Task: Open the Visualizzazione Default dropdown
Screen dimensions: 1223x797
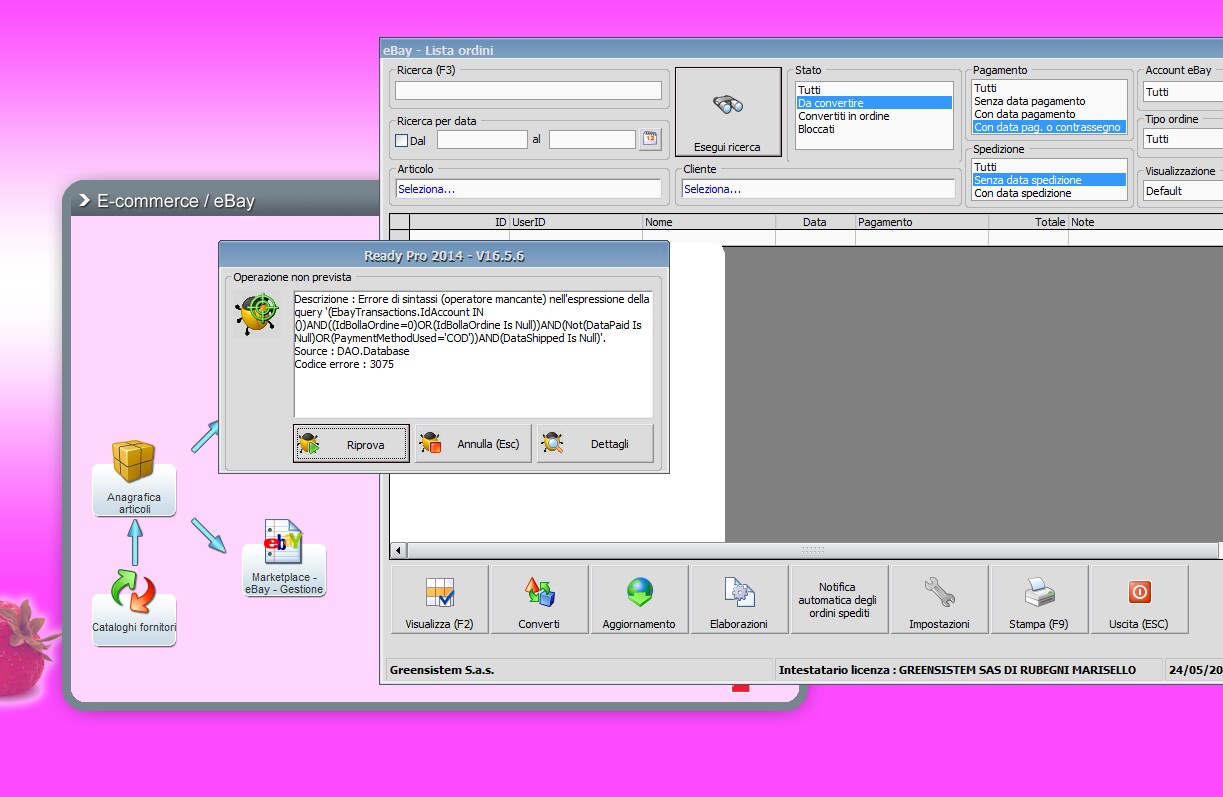Action: pyautogui.click(x=1183, y=190)
